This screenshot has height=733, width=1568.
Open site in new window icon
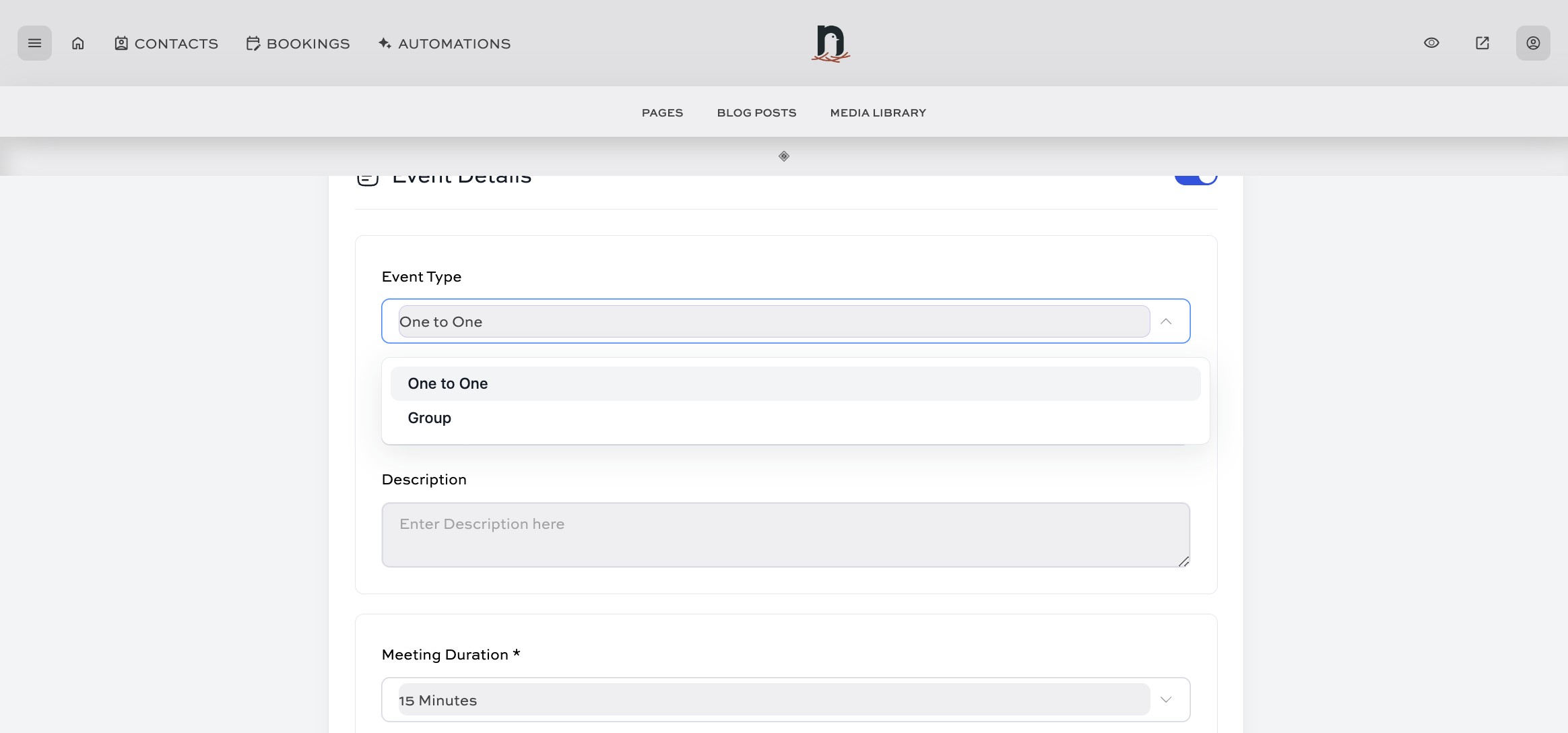[1482, 43]
